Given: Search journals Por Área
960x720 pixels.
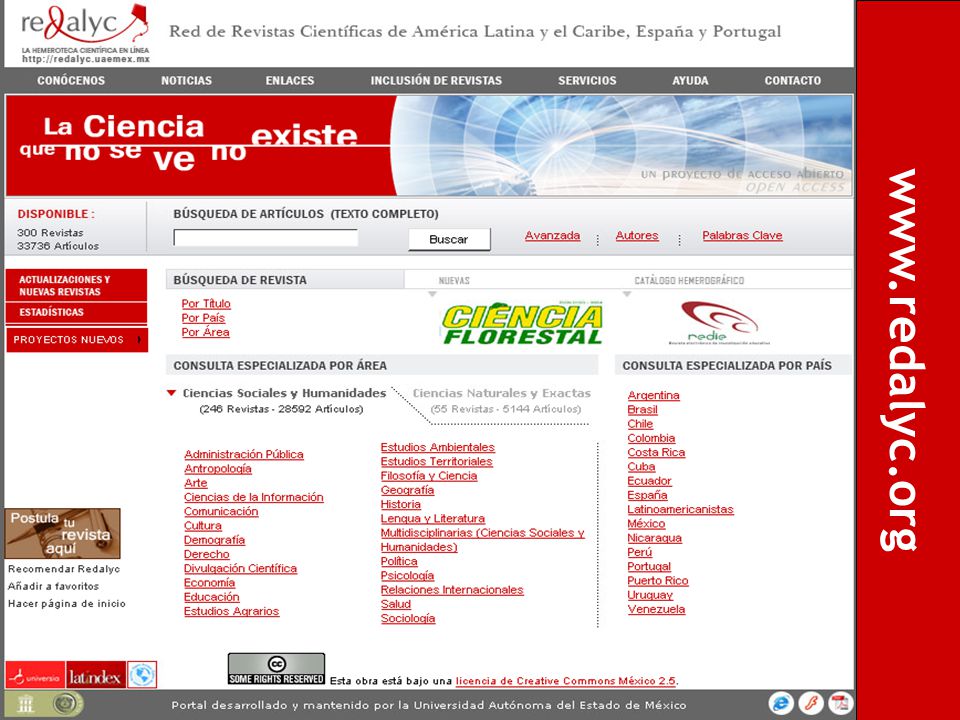Looking at the screenshot, I should pyautogui.click(x=206, y=332).
